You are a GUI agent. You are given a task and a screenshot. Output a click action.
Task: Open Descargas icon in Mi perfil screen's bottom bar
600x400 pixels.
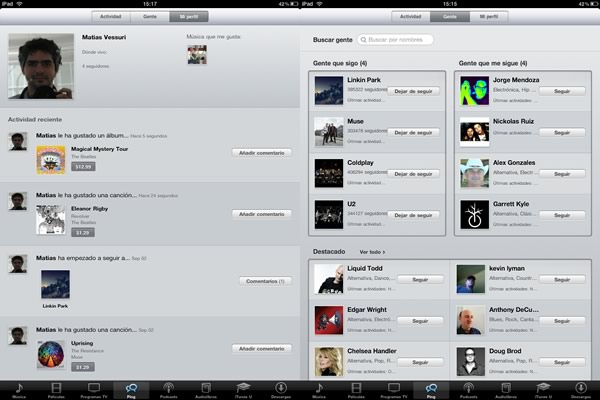[280, 390]
